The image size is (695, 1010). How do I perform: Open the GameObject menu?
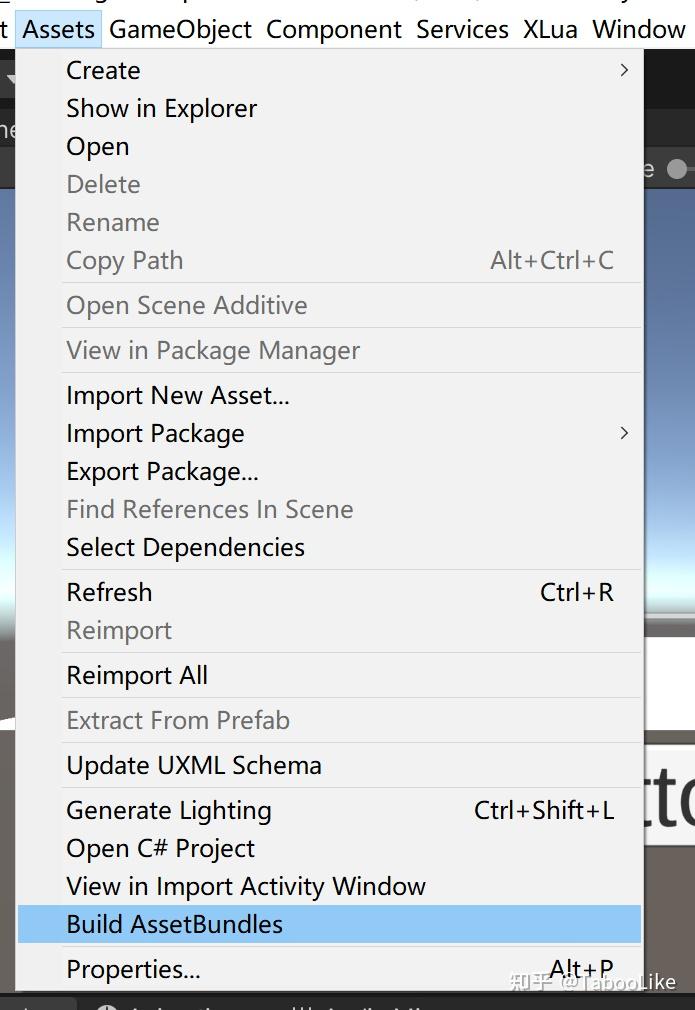coord(181,30)
